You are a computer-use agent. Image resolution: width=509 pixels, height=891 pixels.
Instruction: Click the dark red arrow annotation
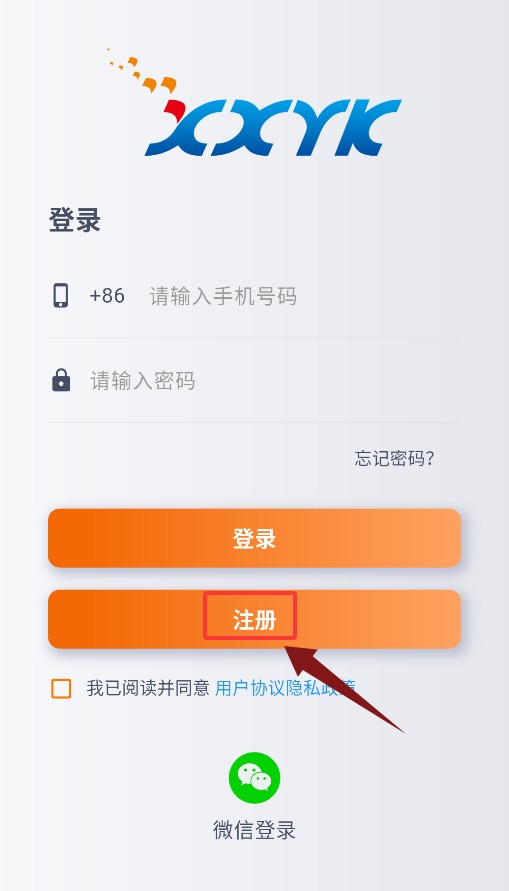click(x=343, y=689)
